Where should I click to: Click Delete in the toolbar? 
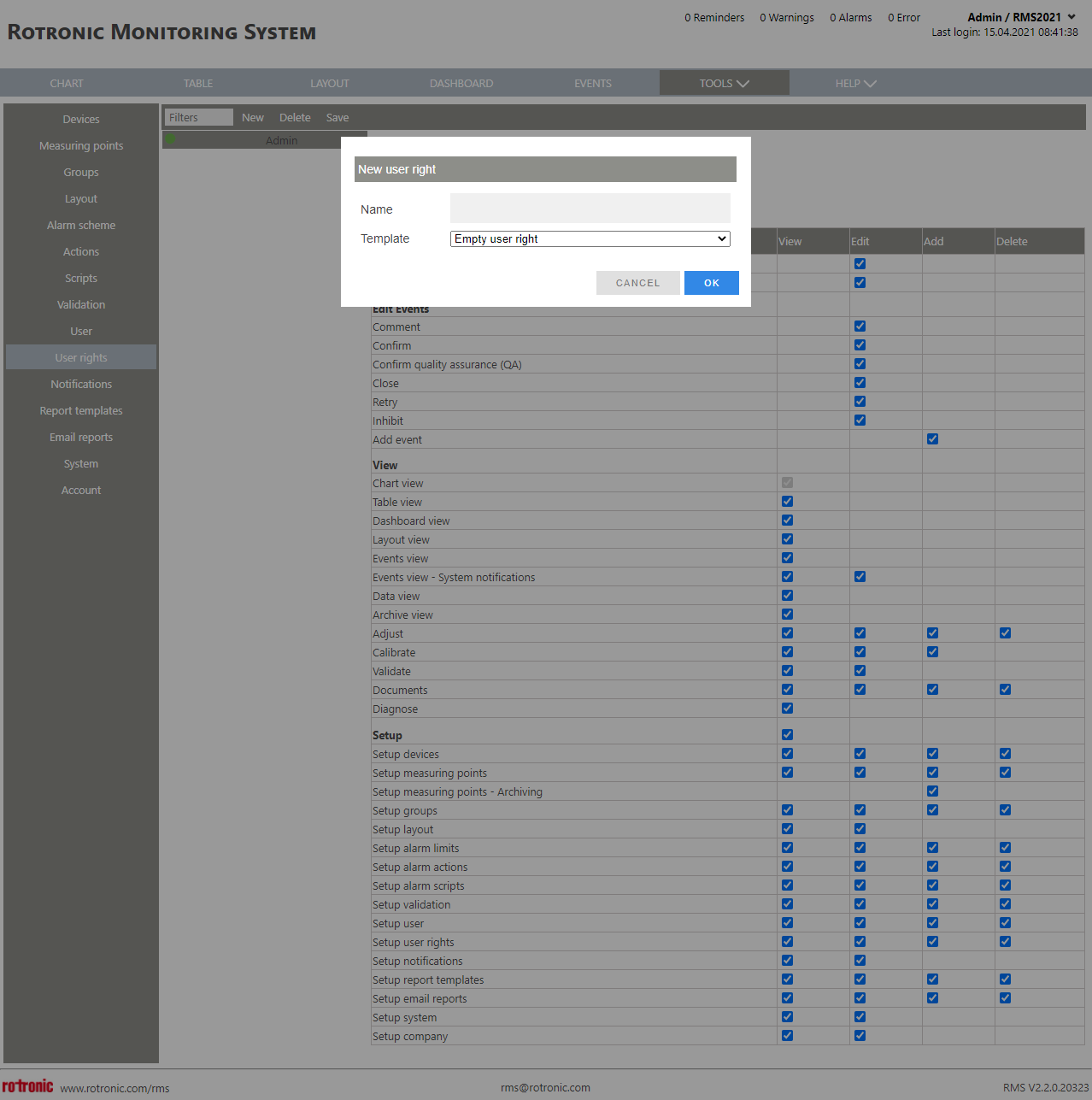point(295,117)
